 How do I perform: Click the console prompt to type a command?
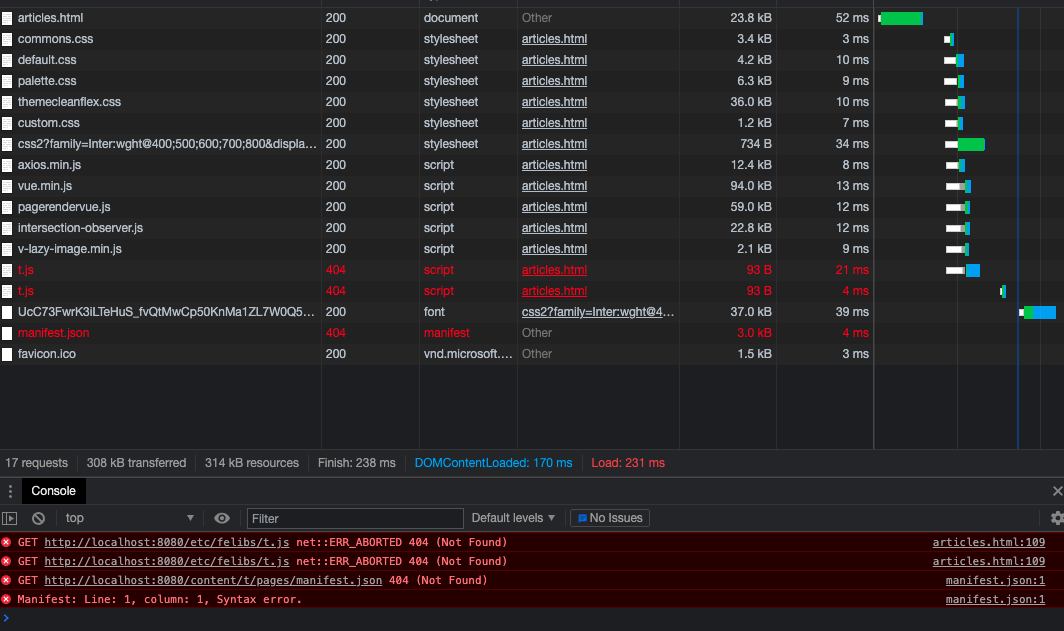tap(100, 619)
